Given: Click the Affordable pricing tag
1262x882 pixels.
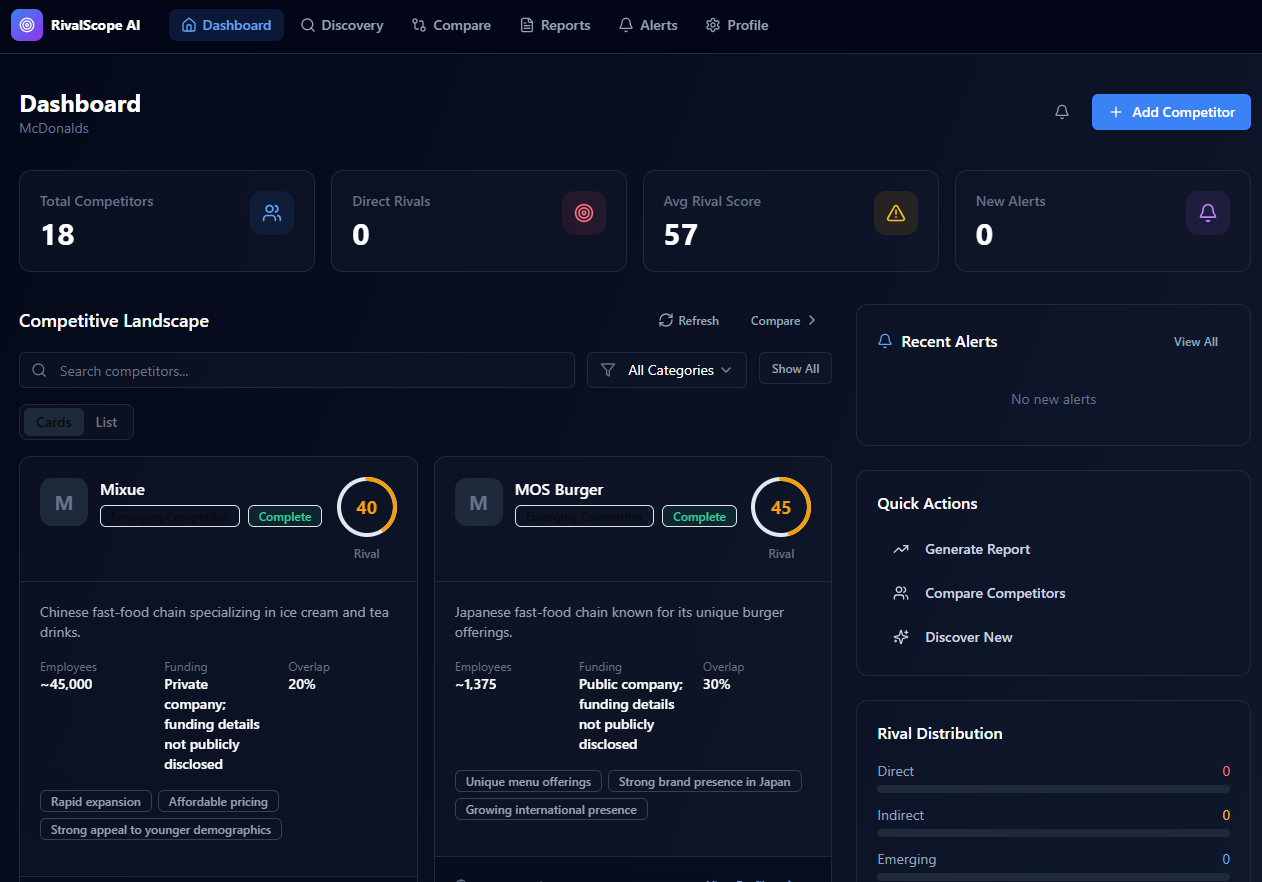Looking at the screenshot, I should click(x=218, y=801).
